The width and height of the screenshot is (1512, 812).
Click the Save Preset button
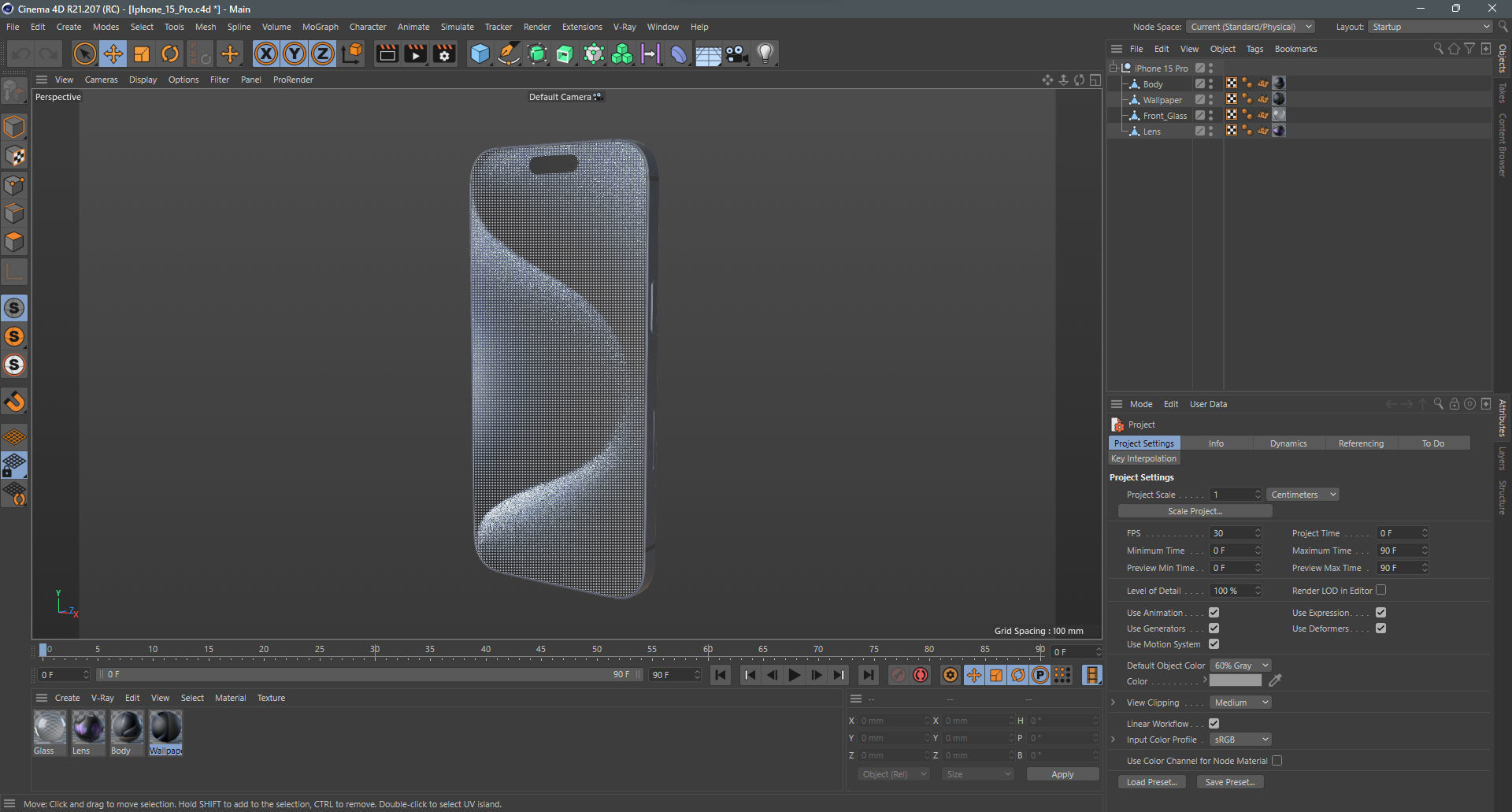pos(1230,782)
